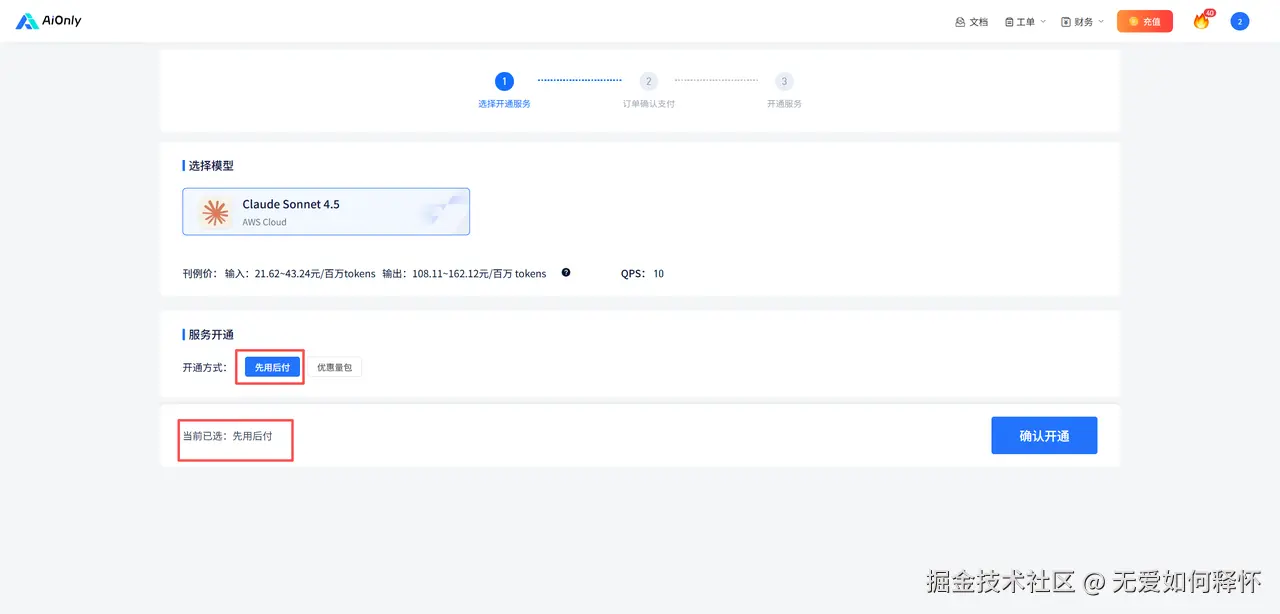The image size is (1280, 614).
Task: Click the Claude starburst model icon
Action: [x=215, y=212]
